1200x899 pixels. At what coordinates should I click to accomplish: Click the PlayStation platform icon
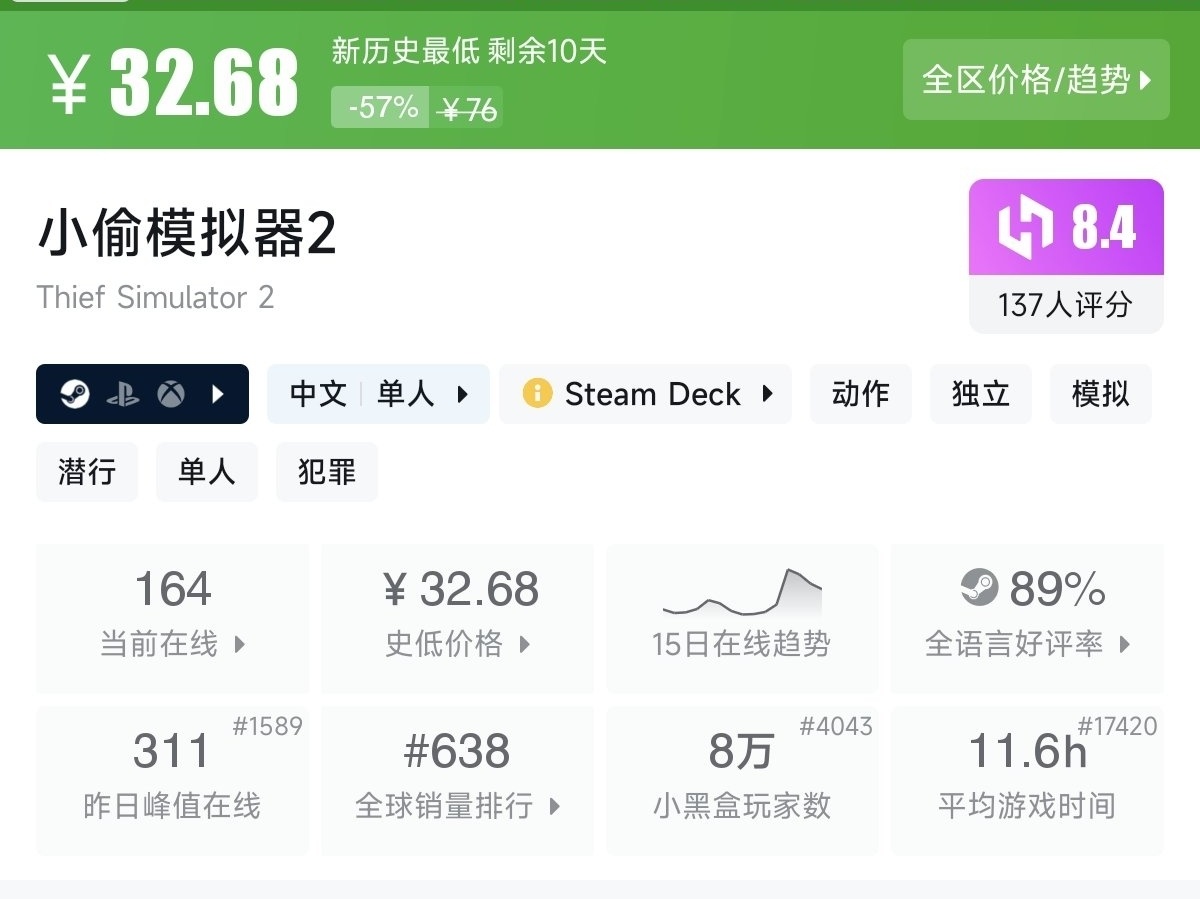tap(123, 394)
